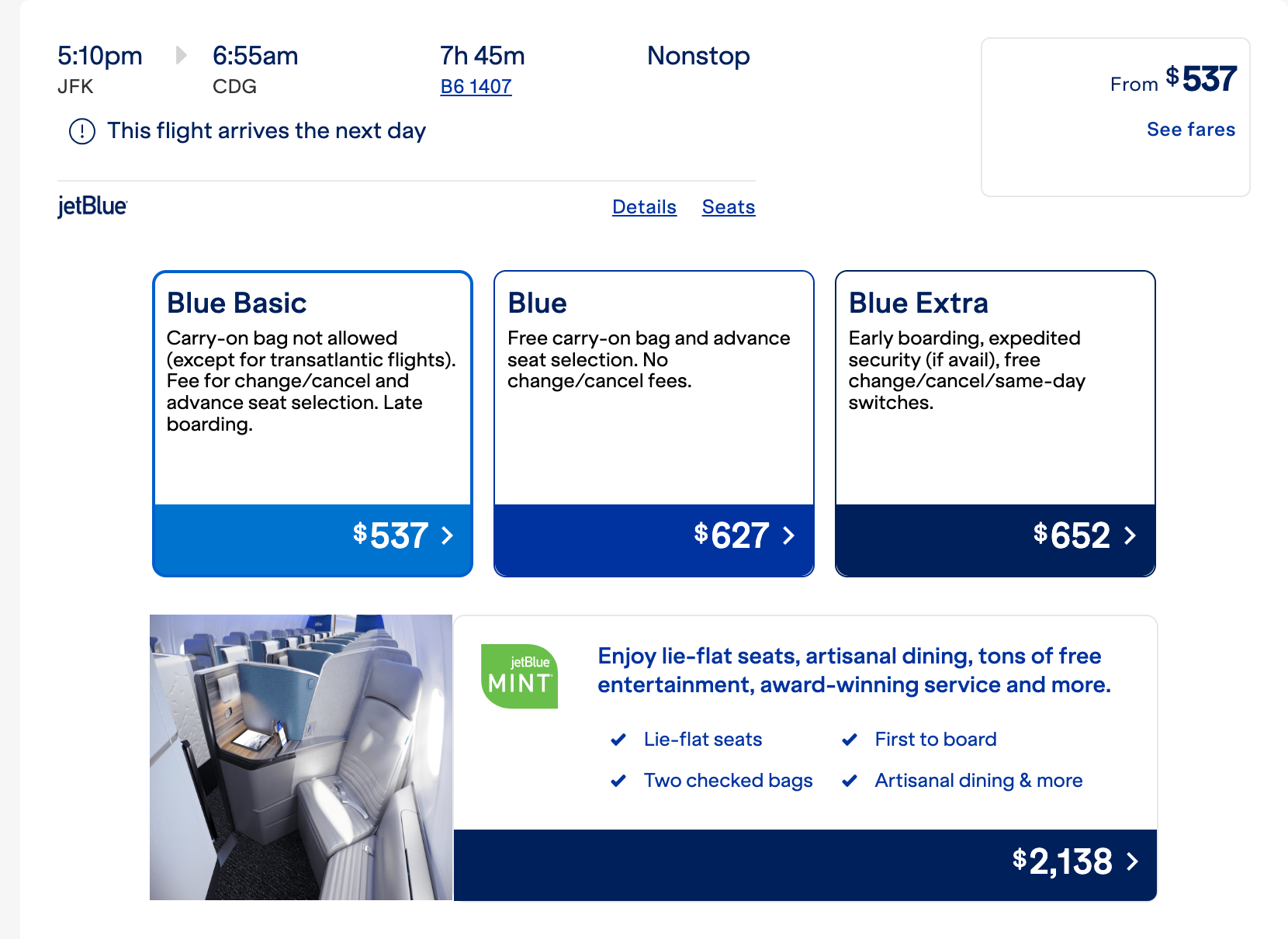The image size is (1288, 939).
Task: Click the chevron beside the $627 fare
Action: pyautogui.click(x=788, y=535)
